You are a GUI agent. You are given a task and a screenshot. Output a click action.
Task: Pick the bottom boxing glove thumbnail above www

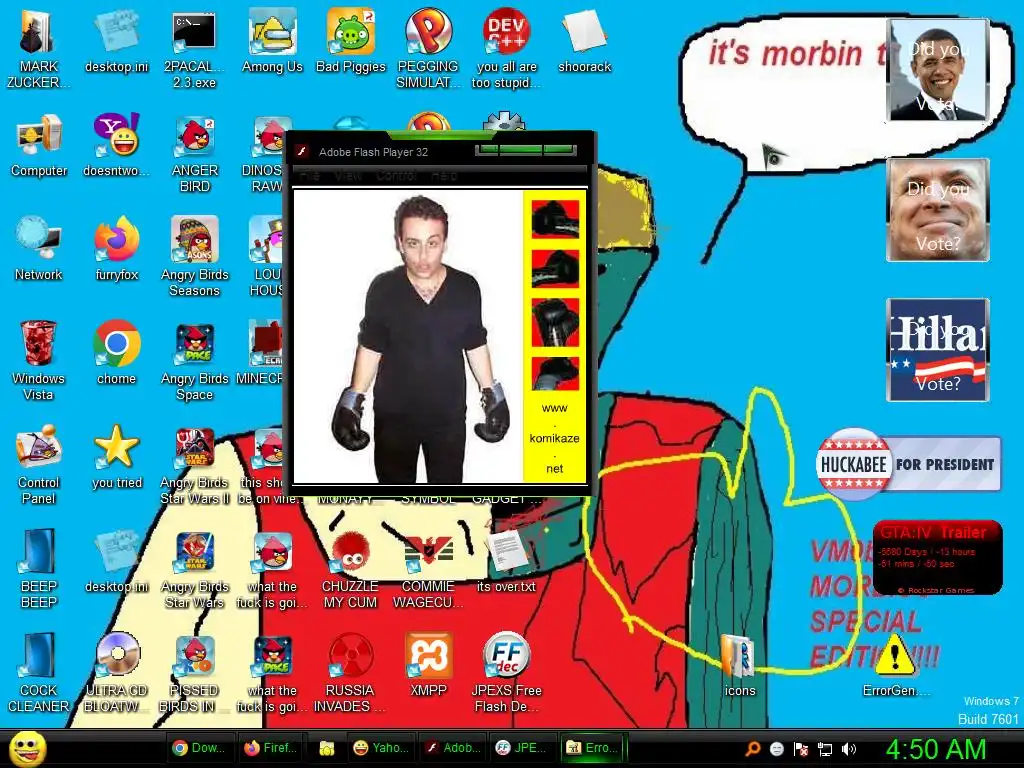(554, 374)
